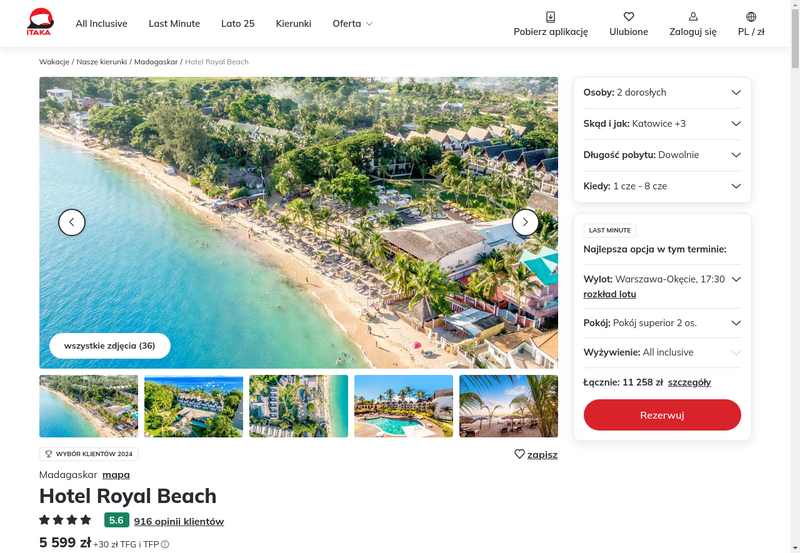The height and width of the screenshot is (553, 800).
Task: Expand the Skąd i jak: Katowice dropdown
Action: click(x=662, y=123)
